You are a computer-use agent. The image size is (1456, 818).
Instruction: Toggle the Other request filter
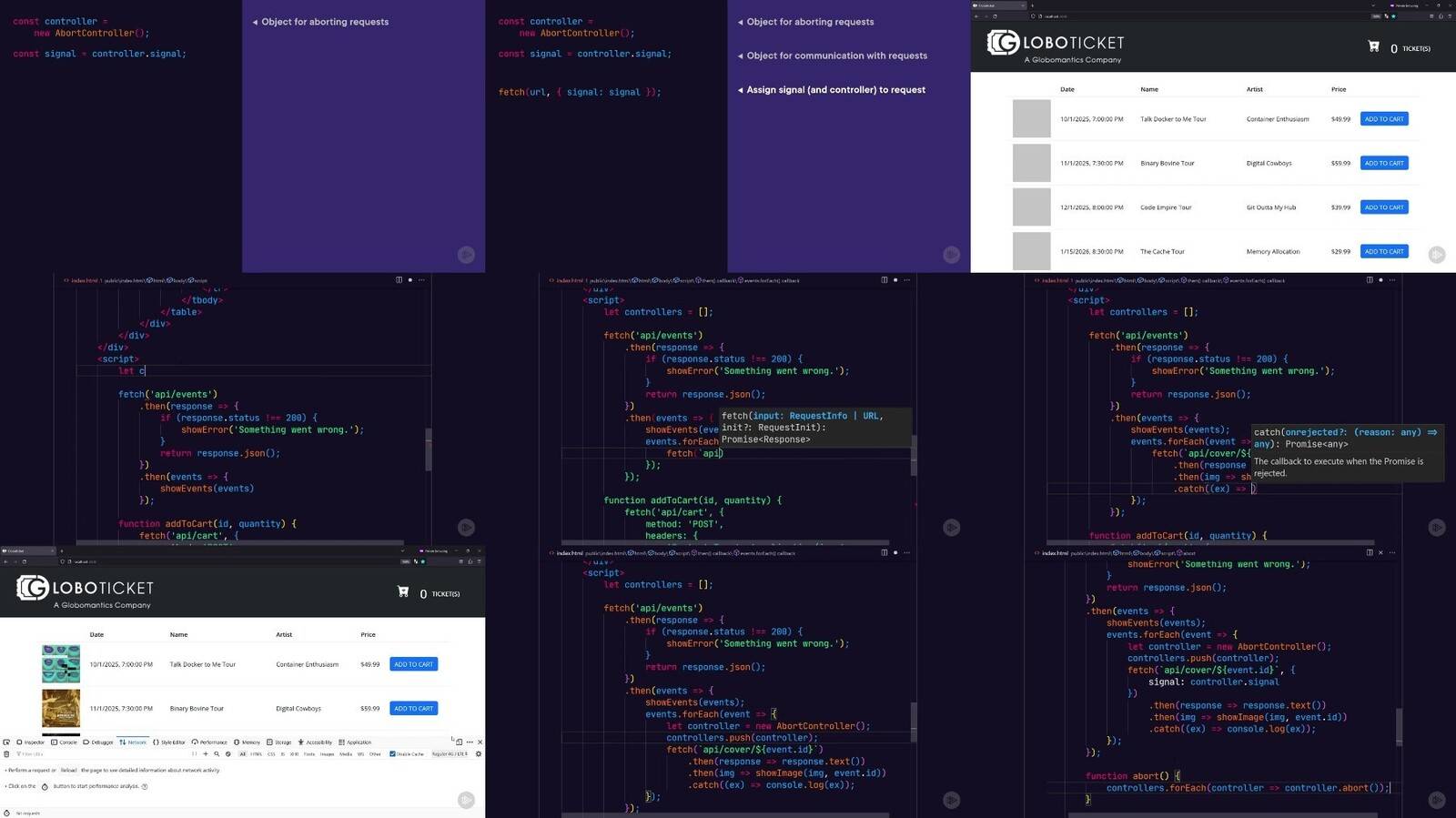click(x=375, y=754)
